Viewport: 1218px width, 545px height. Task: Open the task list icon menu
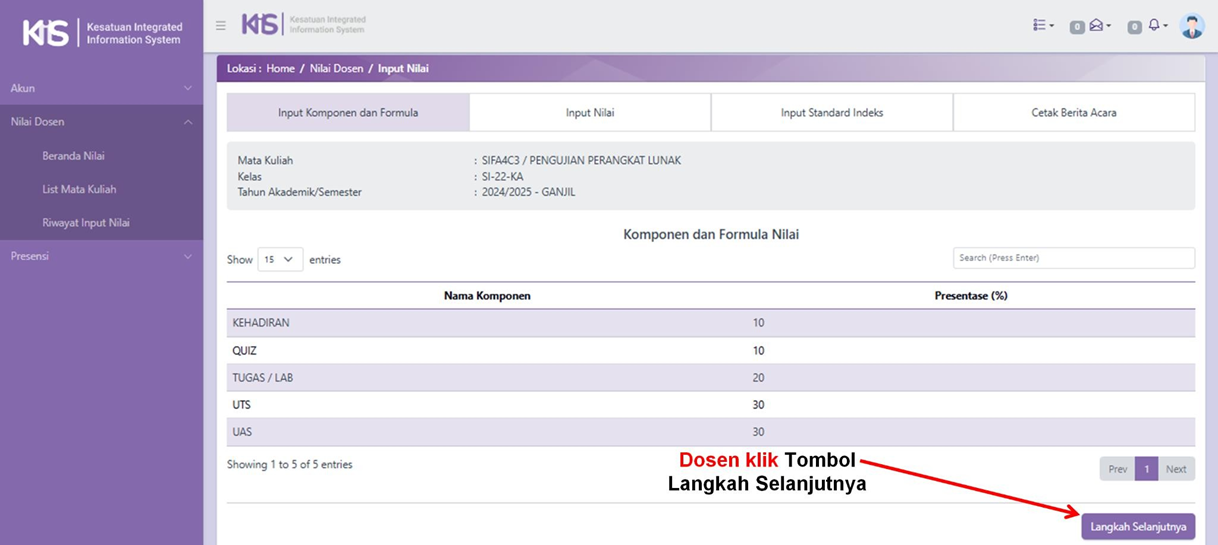pyautogui.click(x=1043, y=26)
